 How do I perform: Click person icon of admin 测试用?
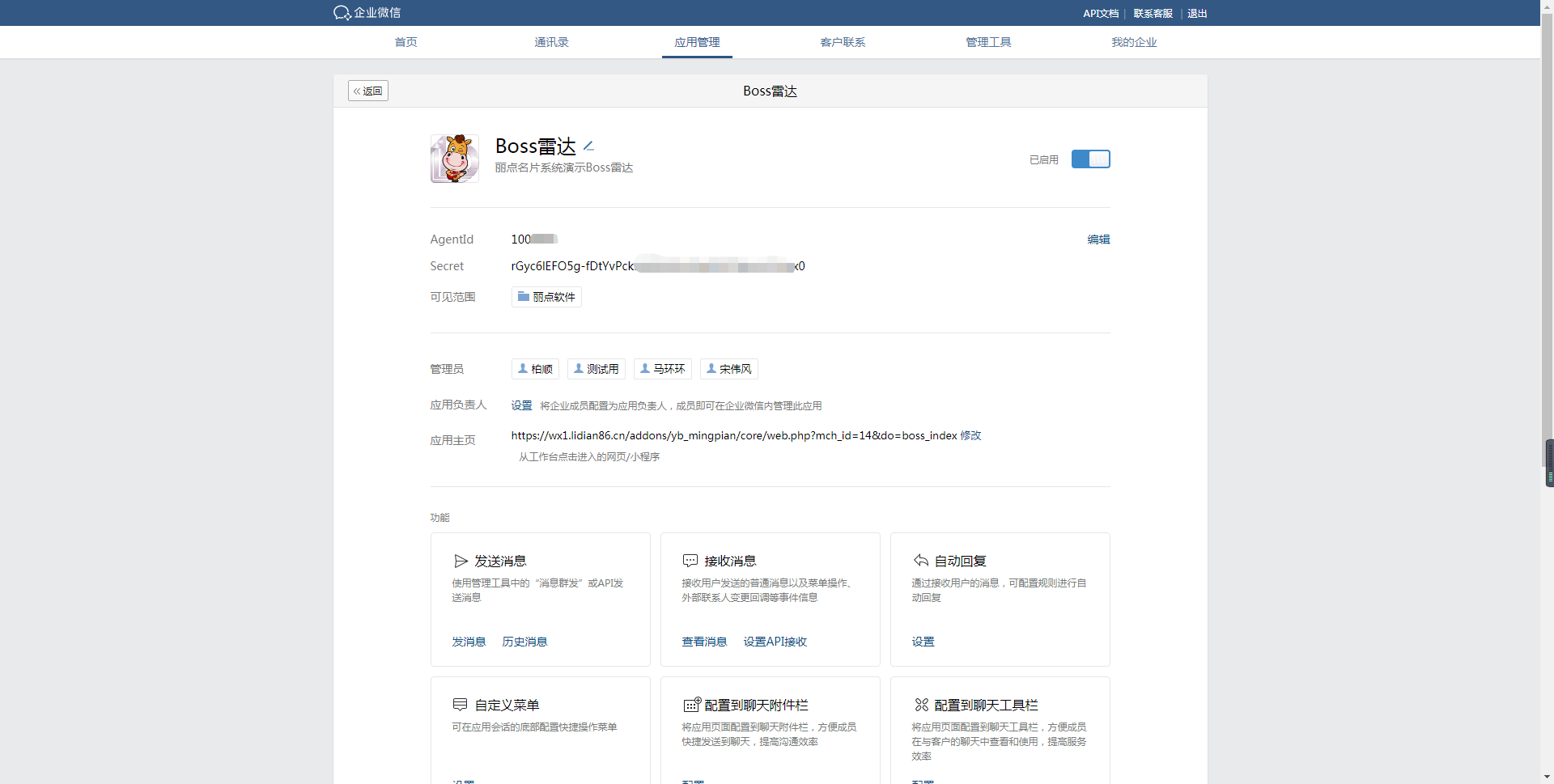click(579, 369)
